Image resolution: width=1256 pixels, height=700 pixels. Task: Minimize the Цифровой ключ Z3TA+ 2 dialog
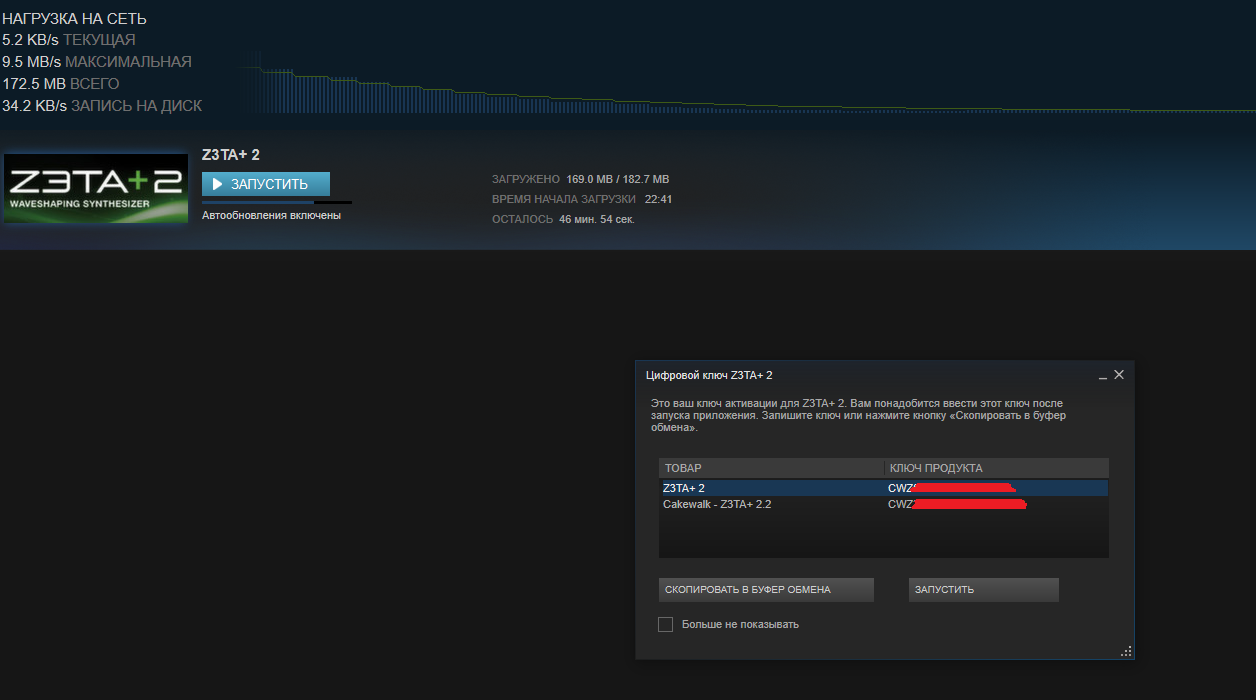[1102, 375]
